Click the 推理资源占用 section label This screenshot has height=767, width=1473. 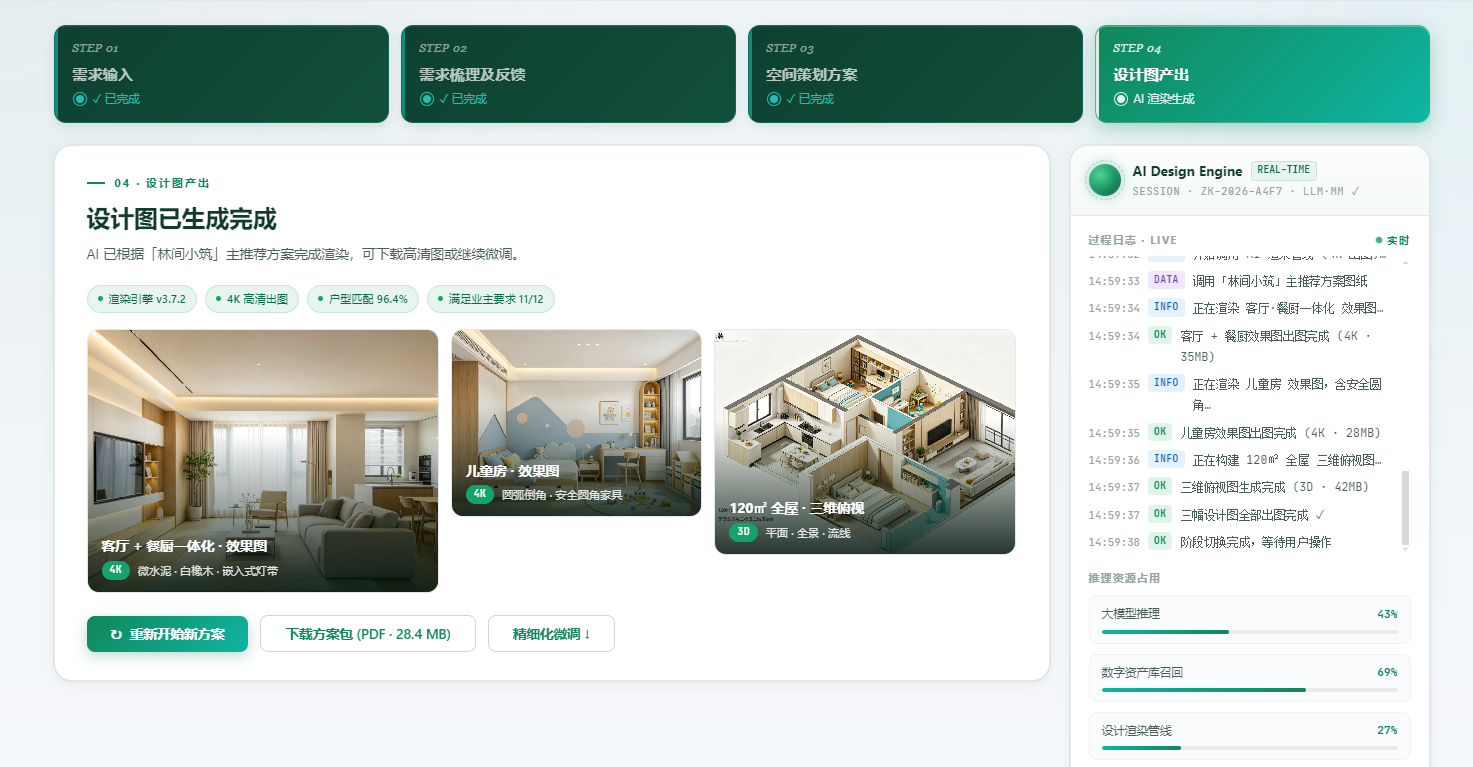click(1124, 578)
